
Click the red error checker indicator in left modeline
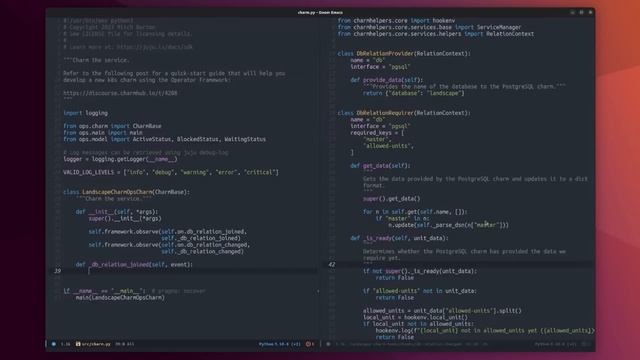[x=310, y=344]
